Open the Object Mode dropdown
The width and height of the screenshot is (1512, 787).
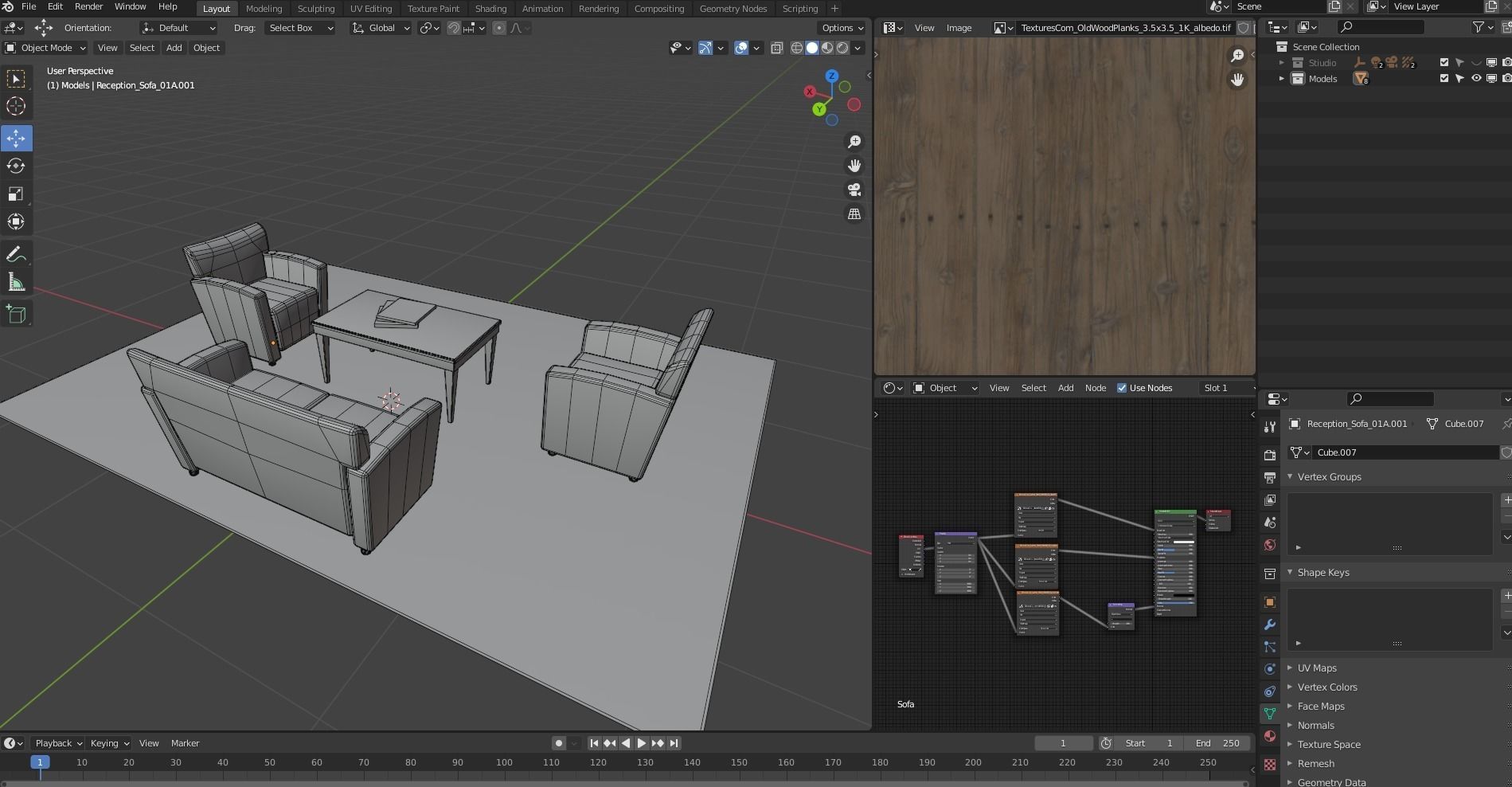click(x=46, y=48)
